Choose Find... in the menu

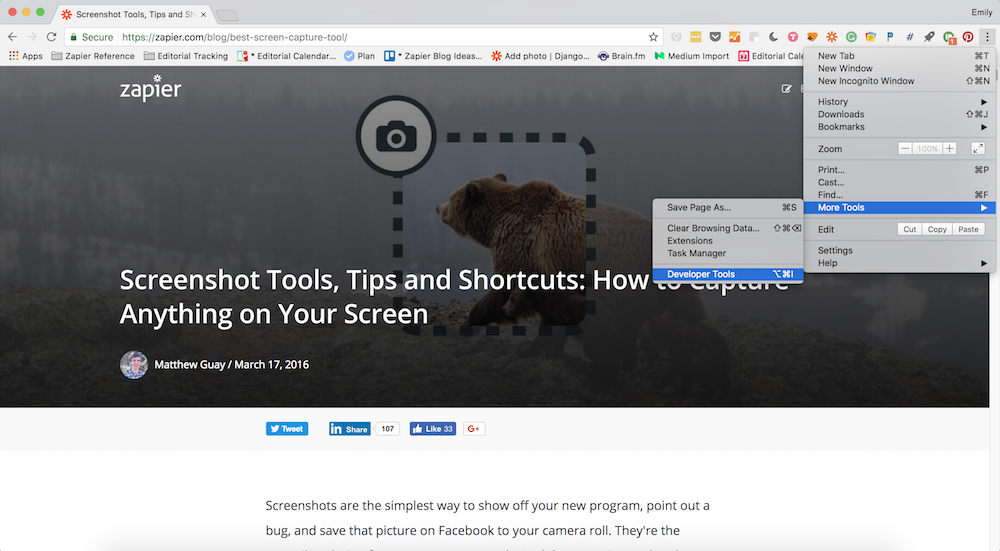[902, 195]
